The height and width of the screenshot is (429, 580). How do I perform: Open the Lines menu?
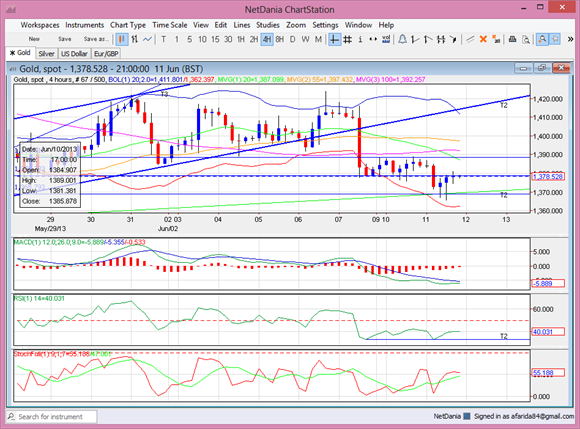242,25
